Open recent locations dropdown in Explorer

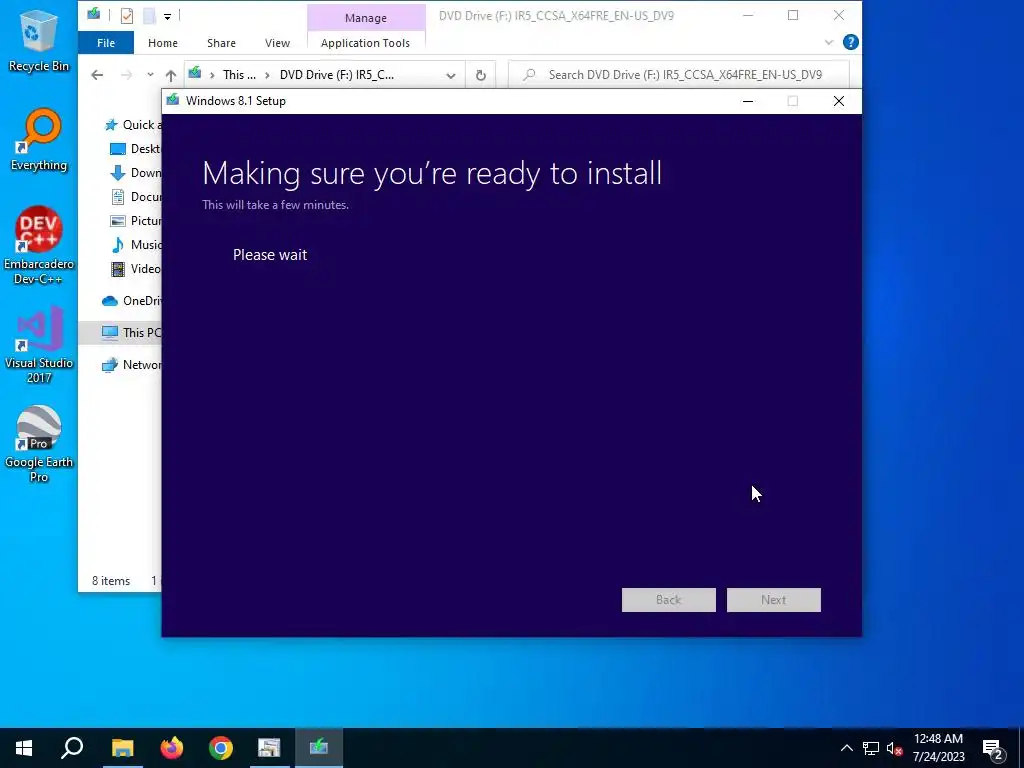coord(150,74)
